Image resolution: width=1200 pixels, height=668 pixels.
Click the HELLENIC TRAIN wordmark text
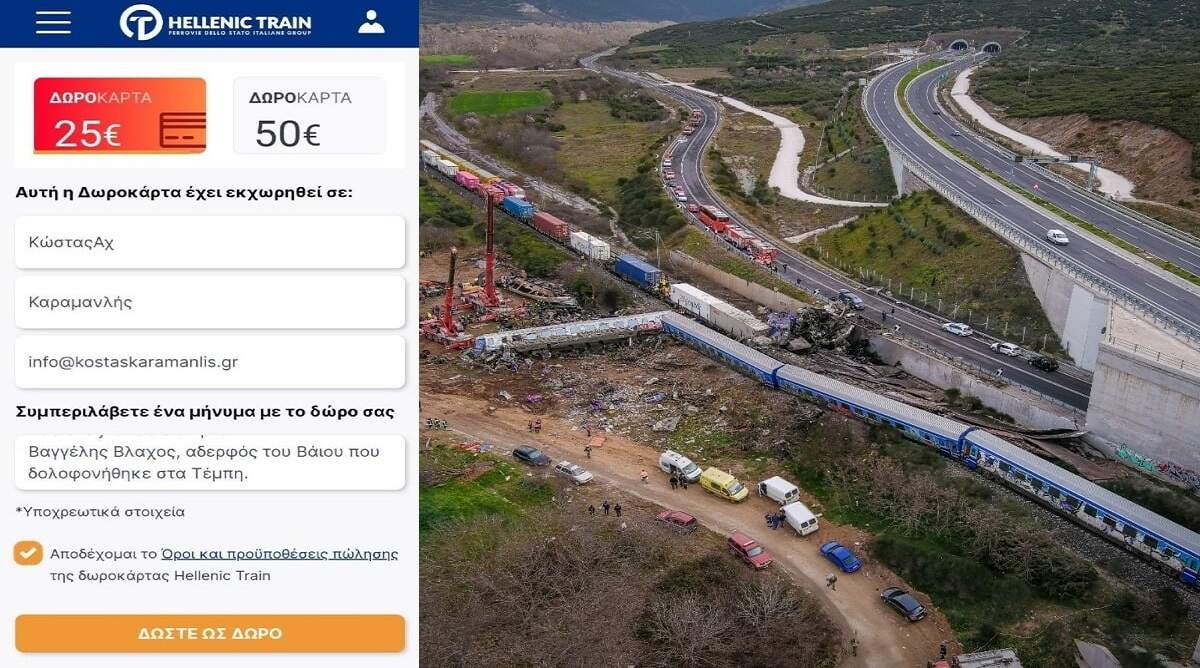click(240, 22)
